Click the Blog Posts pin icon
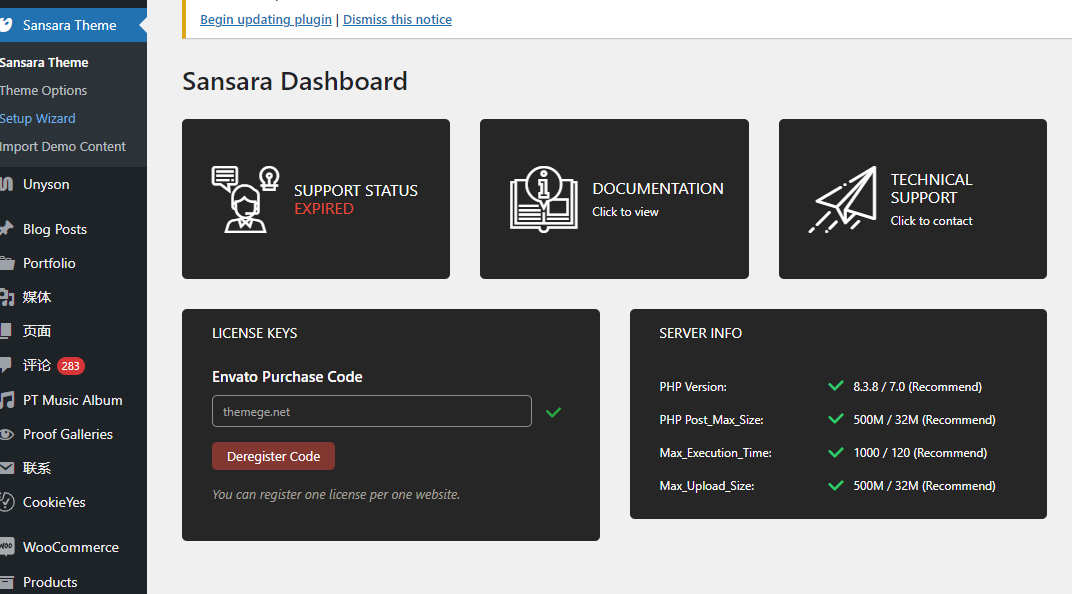Screen dimensions: 1072x594 pos(6,229)
